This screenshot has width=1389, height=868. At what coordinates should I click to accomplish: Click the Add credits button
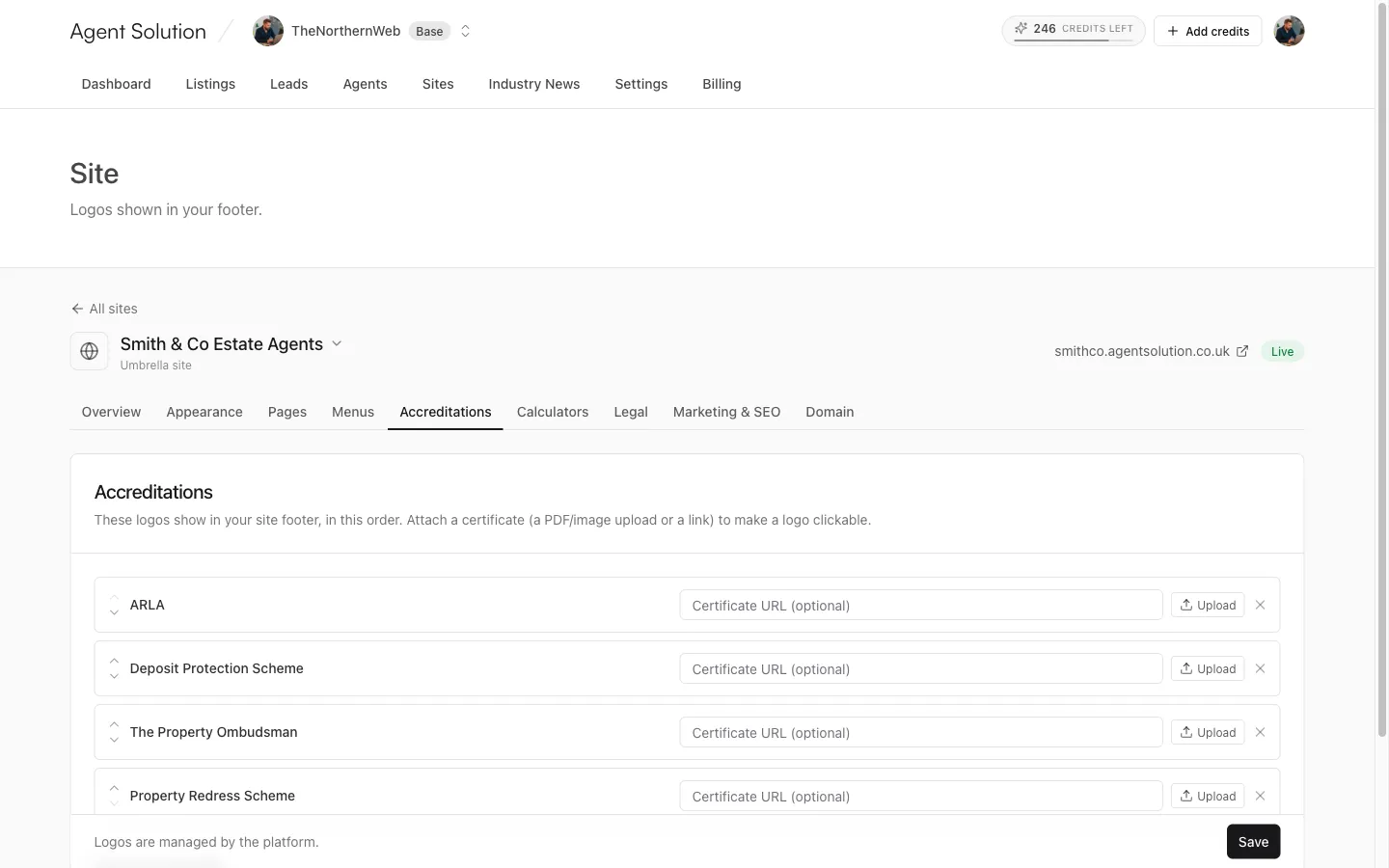coord(1208,31)
